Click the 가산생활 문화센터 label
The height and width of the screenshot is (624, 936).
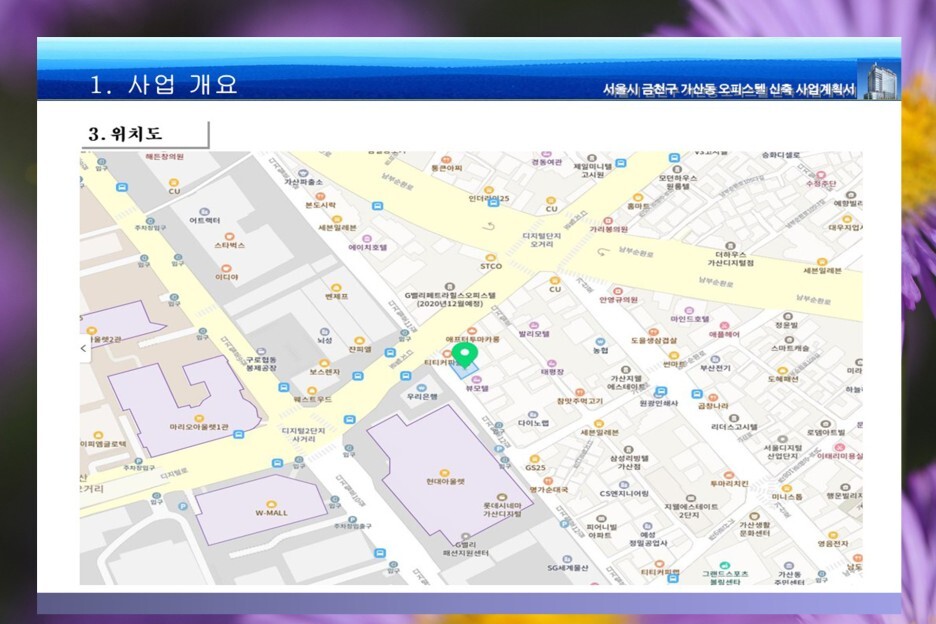755,528
